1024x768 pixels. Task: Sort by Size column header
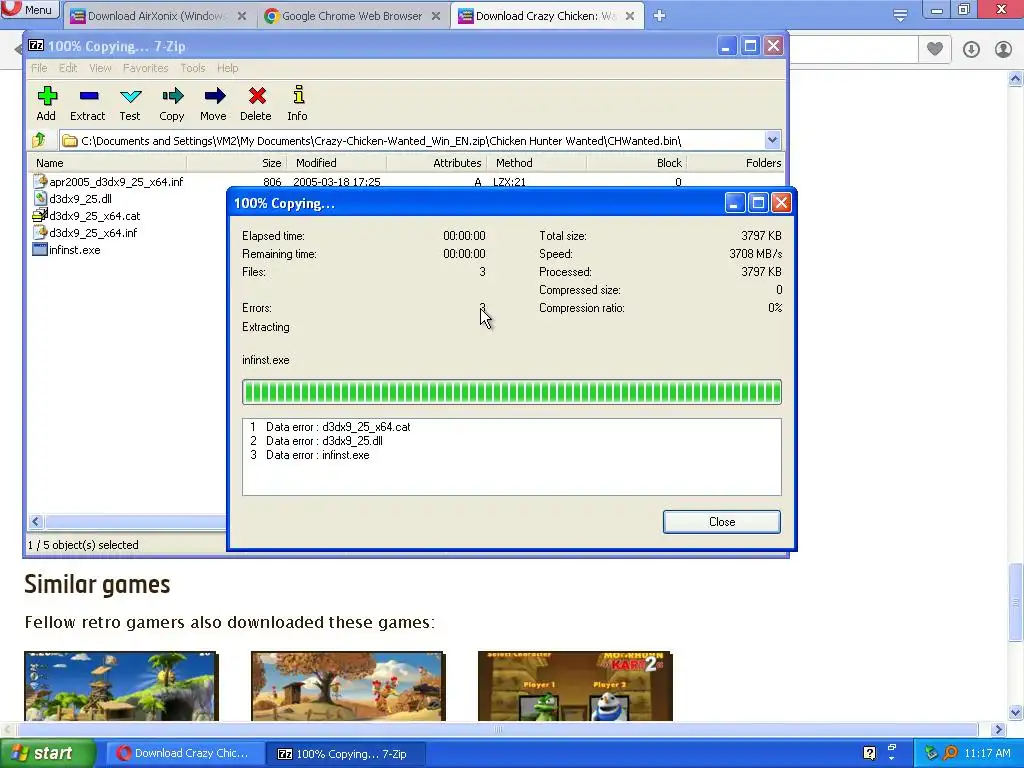[236, 163]
